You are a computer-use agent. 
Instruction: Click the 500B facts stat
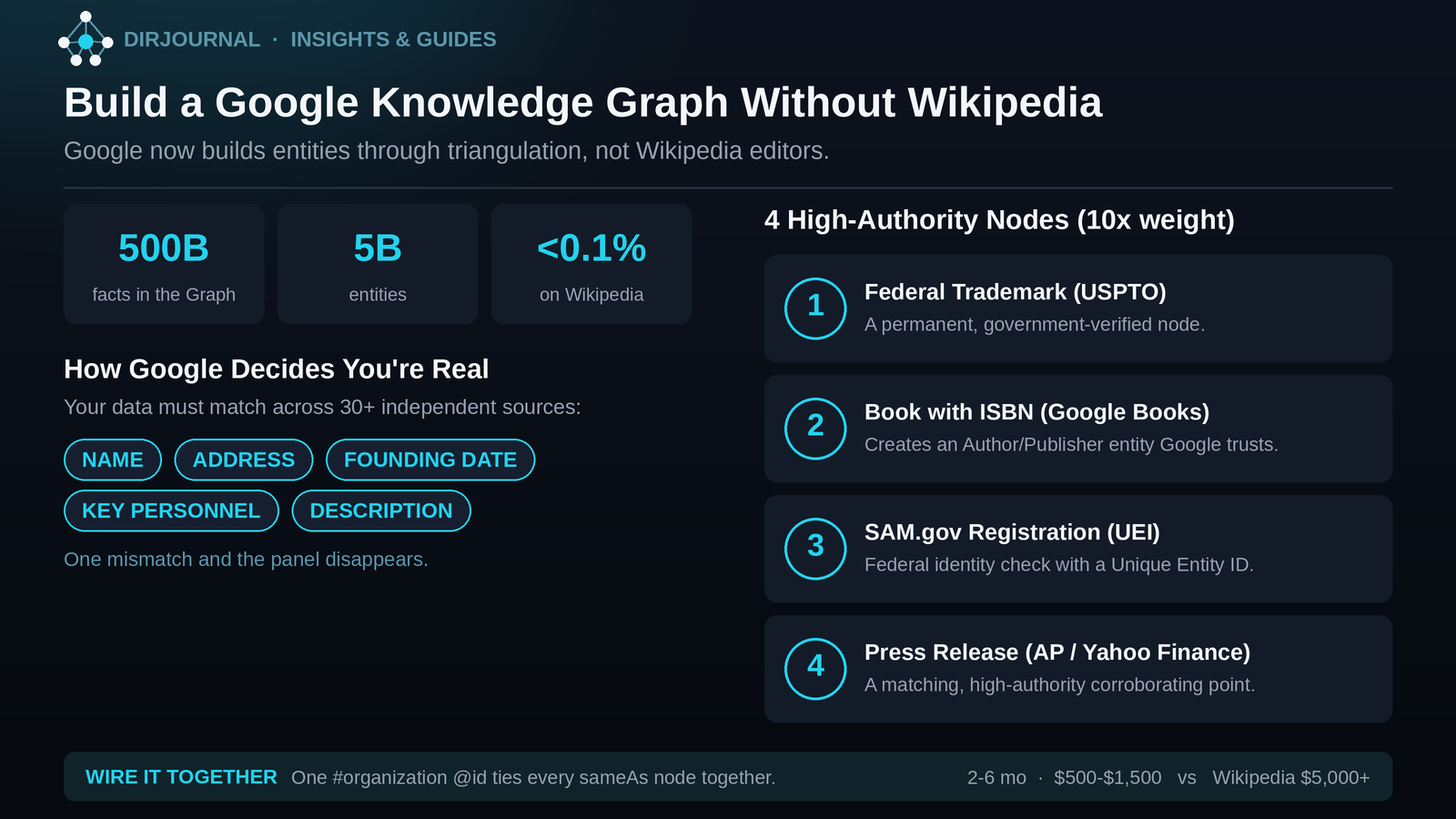coord(164,264)
